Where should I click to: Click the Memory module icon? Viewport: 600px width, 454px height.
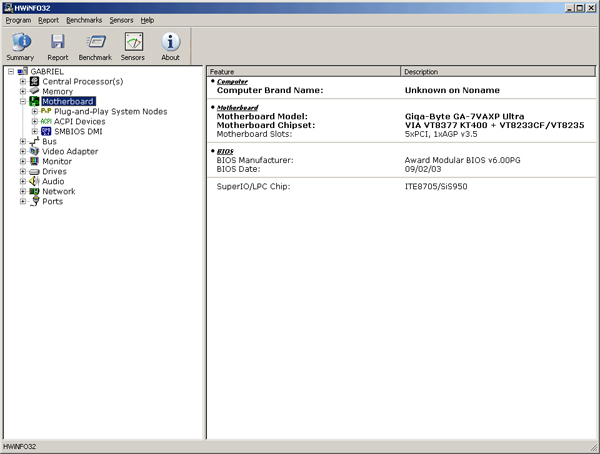click(34, 91)
